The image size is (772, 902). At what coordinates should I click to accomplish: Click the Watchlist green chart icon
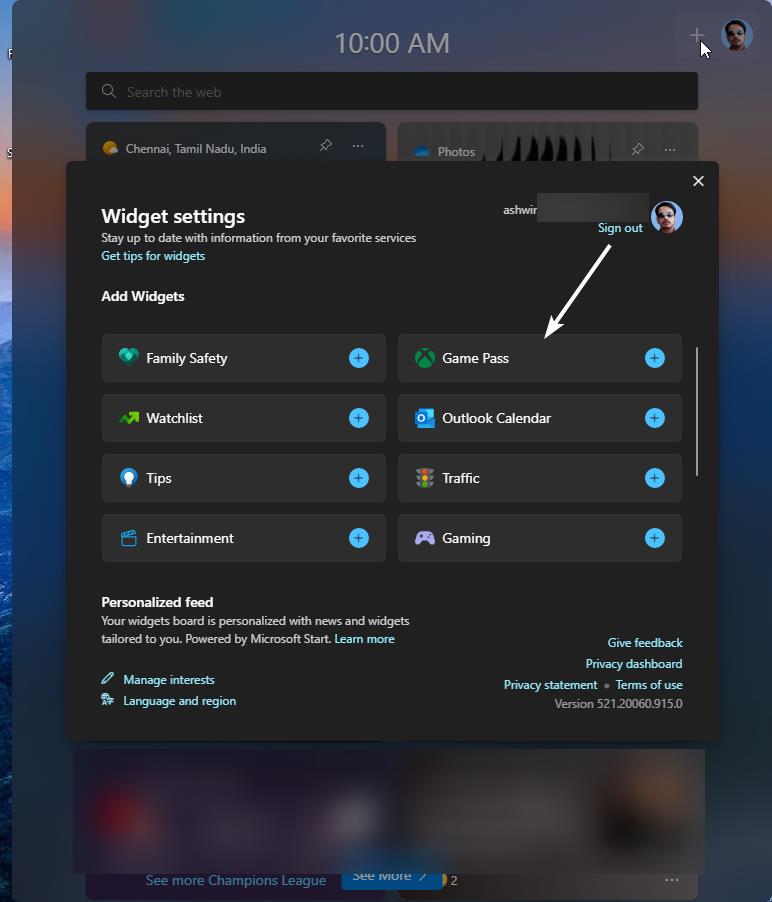coord(129,418)
